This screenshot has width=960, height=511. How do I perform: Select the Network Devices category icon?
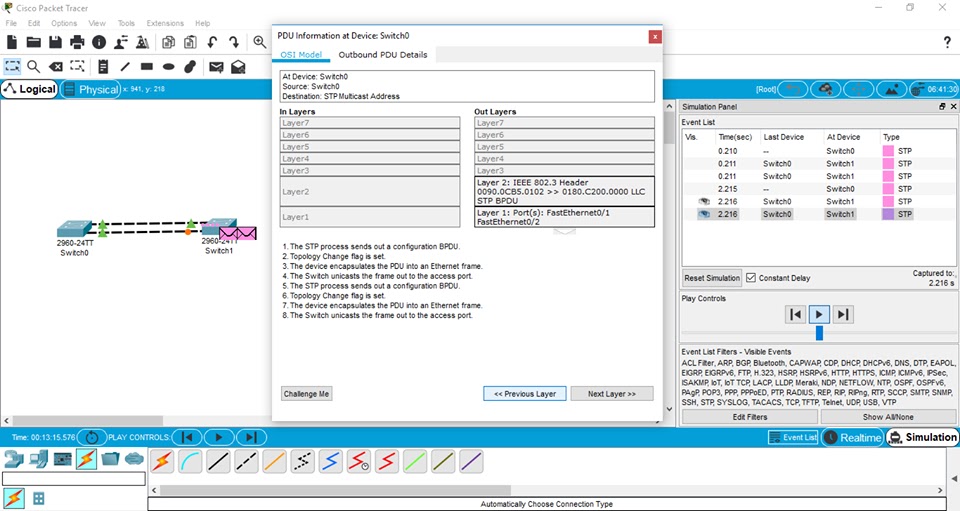14,459
